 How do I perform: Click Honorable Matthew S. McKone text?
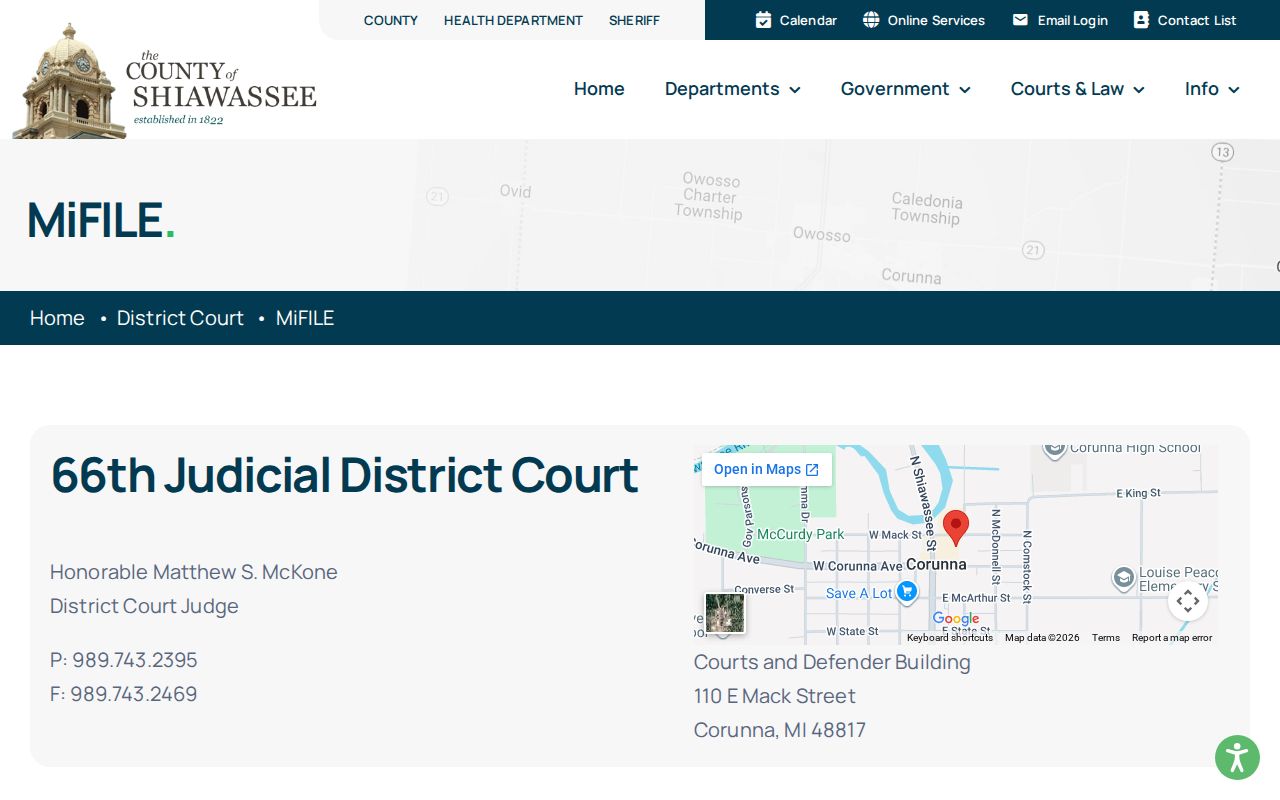[x=194, y=572]
